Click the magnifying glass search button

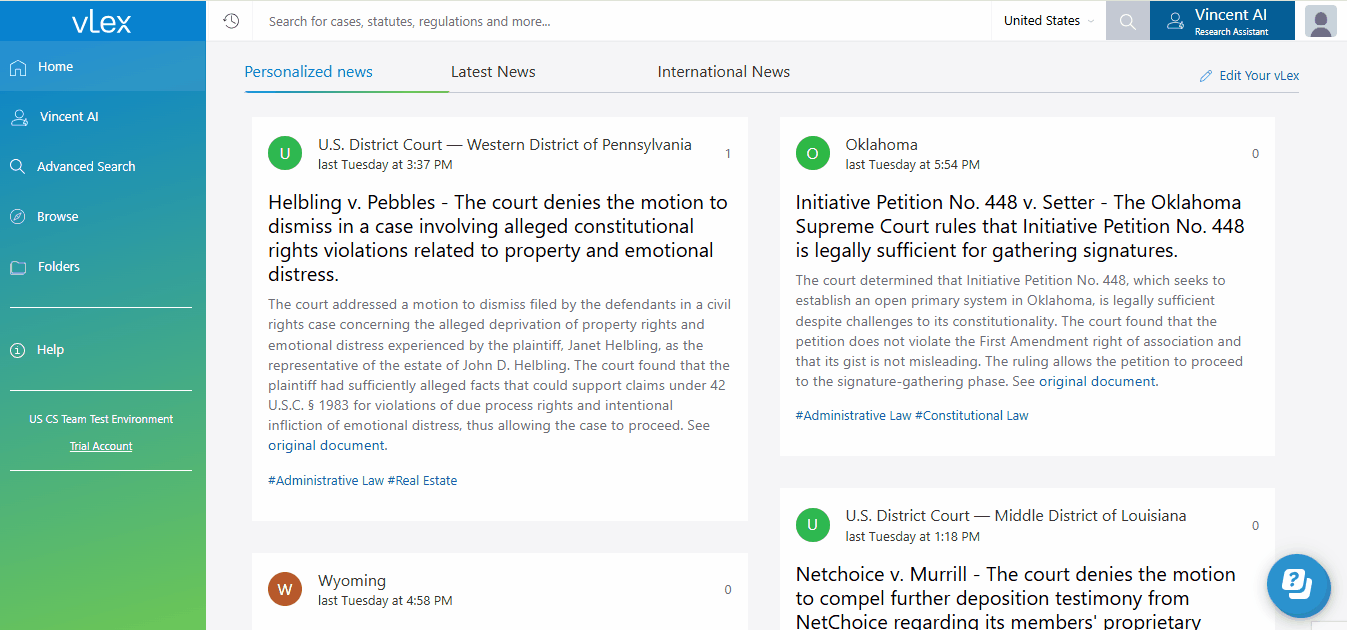pos(1127,21)
